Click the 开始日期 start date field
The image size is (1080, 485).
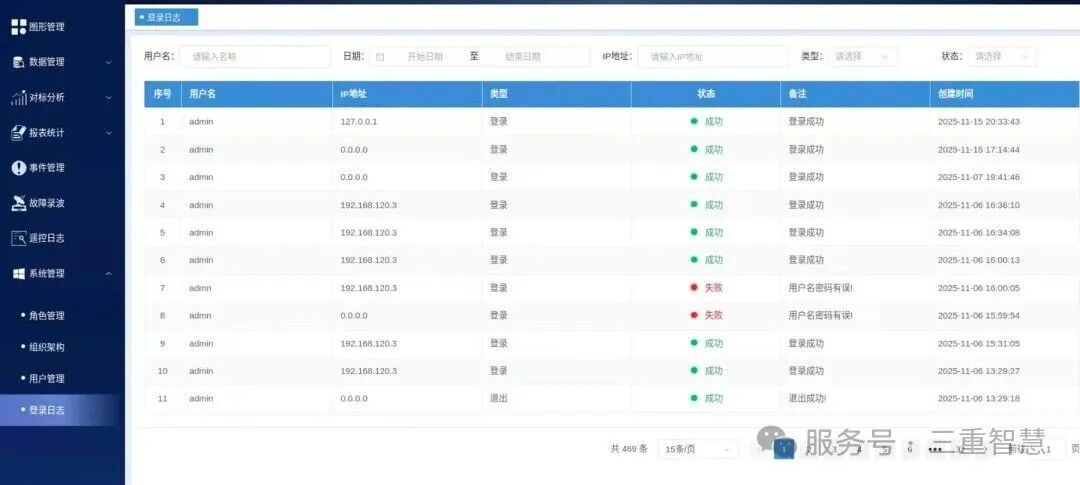425,56
